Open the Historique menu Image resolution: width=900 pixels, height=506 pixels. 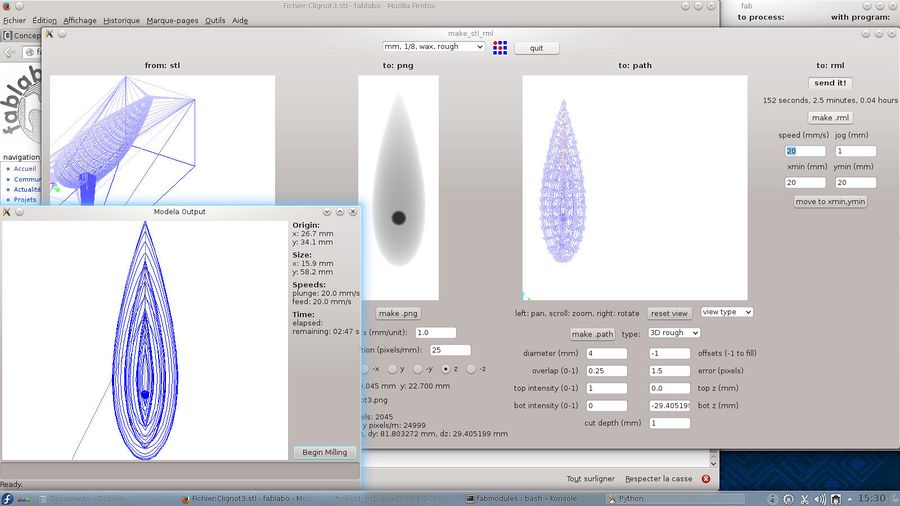[x=121, y=20]
